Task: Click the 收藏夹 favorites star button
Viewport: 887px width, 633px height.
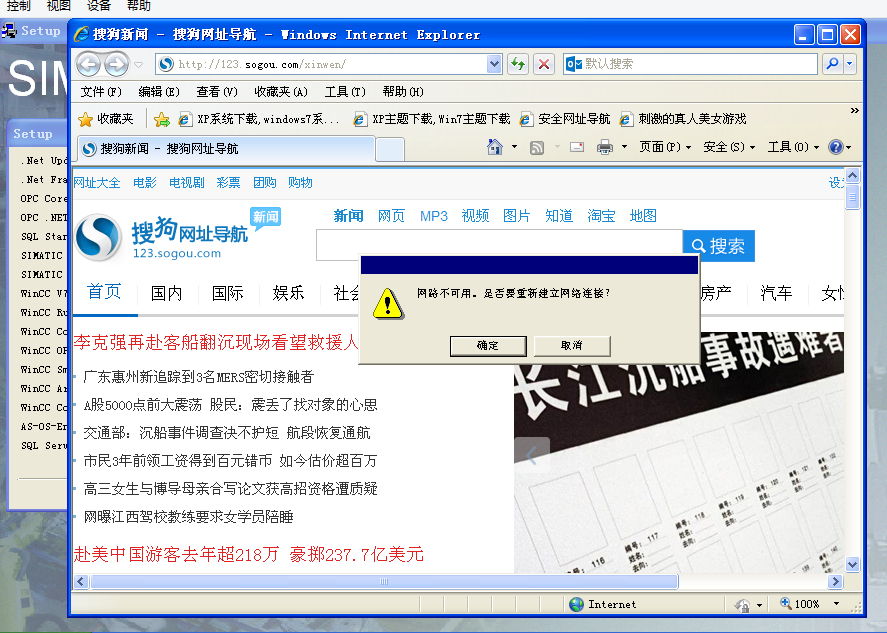Action: (x=106, y=119)
